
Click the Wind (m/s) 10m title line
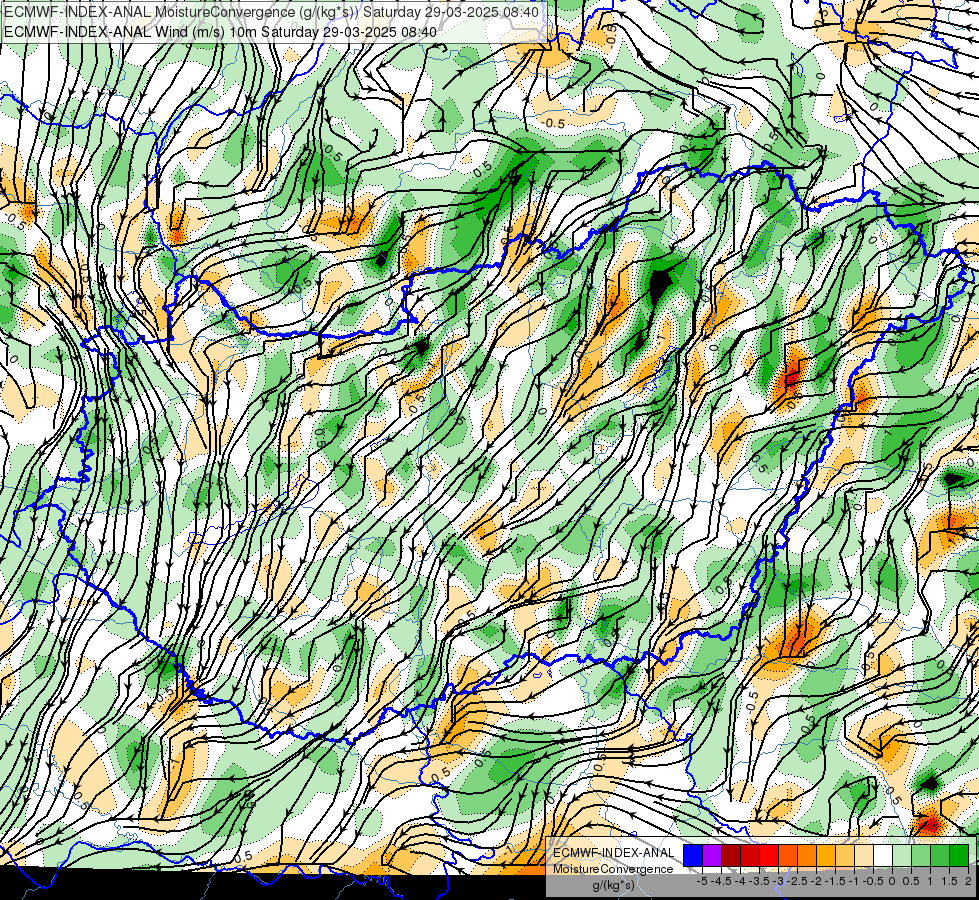[x=220, y=31]
